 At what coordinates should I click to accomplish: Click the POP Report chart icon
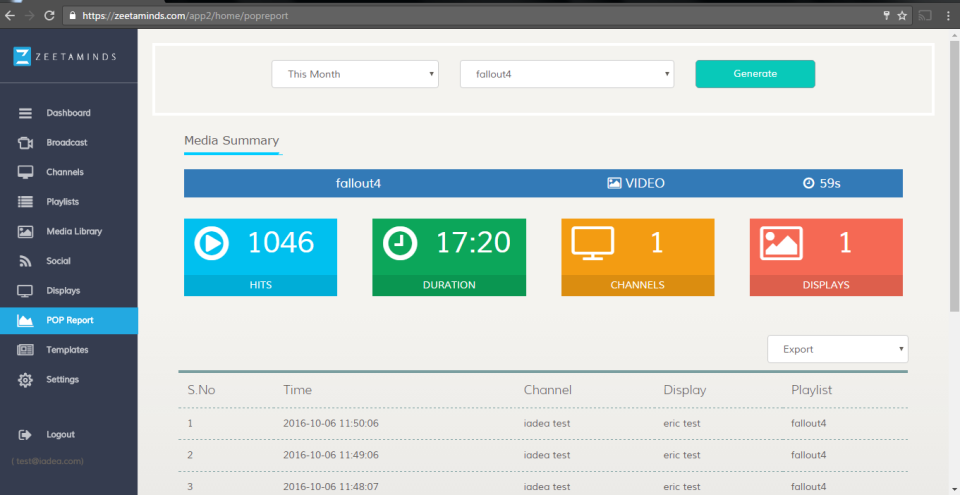[25, 320]
